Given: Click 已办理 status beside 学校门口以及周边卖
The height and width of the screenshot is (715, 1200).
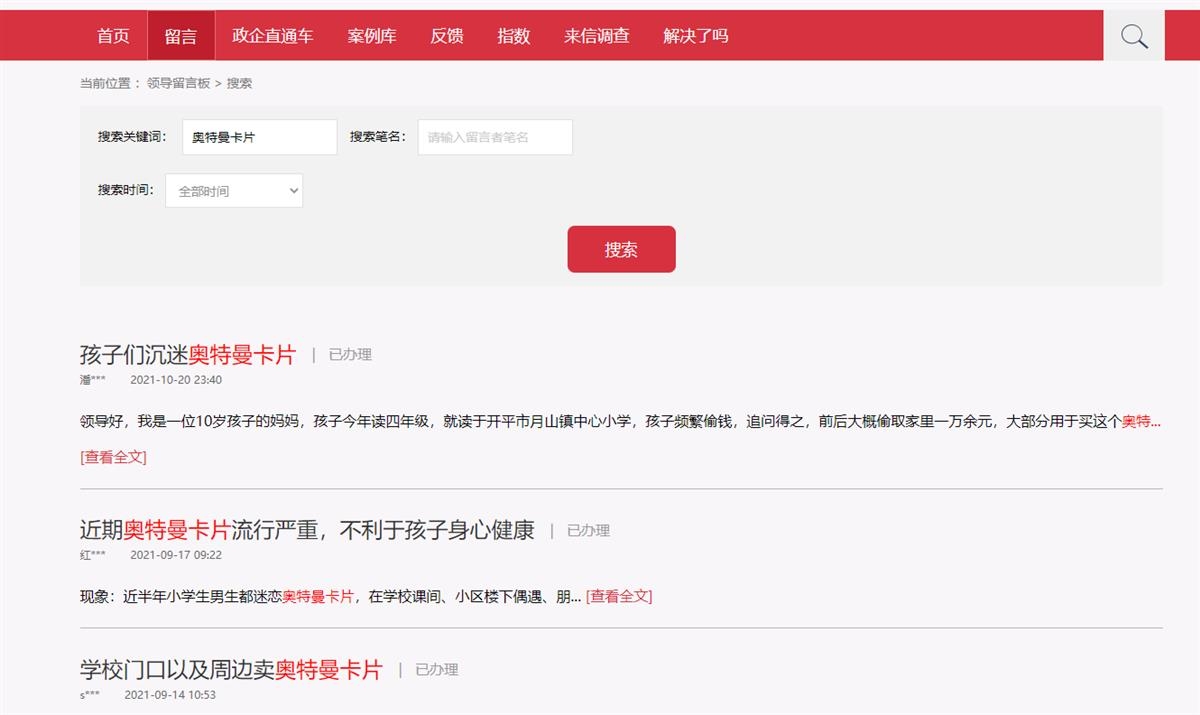Looking at the screenshot, I should click(x=437, y=669).
